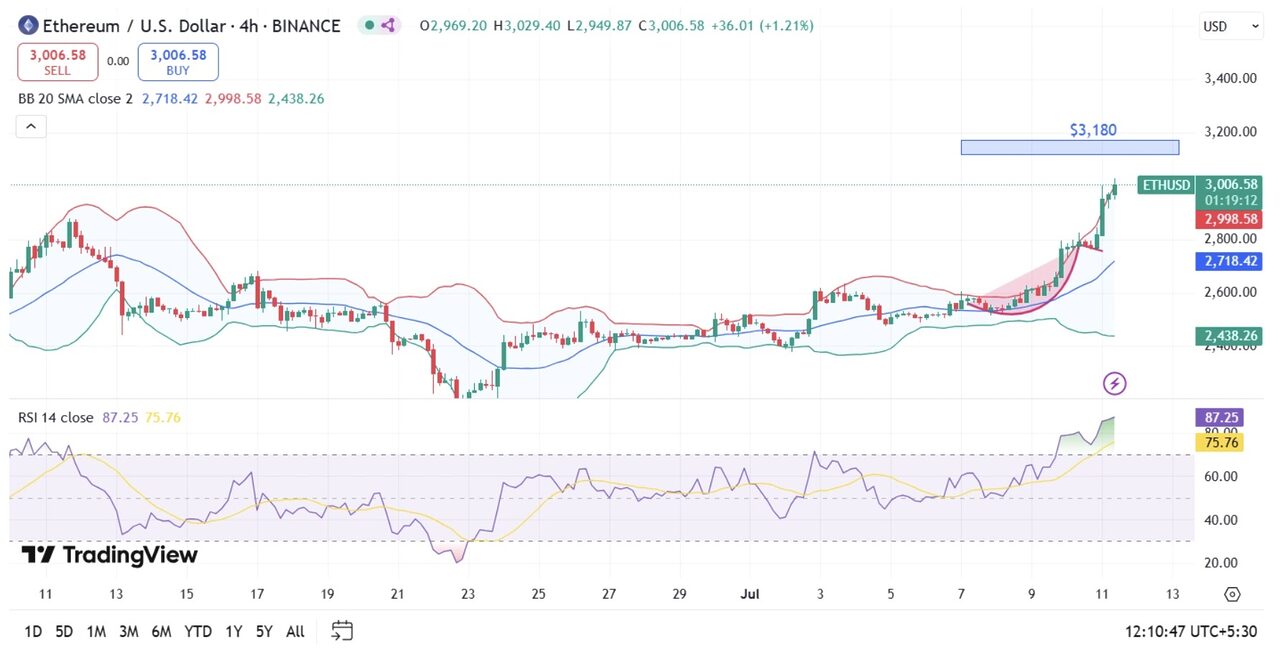The height and width of the screenshot is (659, 1280).
Task: Click the ETHUSD price axis tag
Action: click(x=1167, y=185)
